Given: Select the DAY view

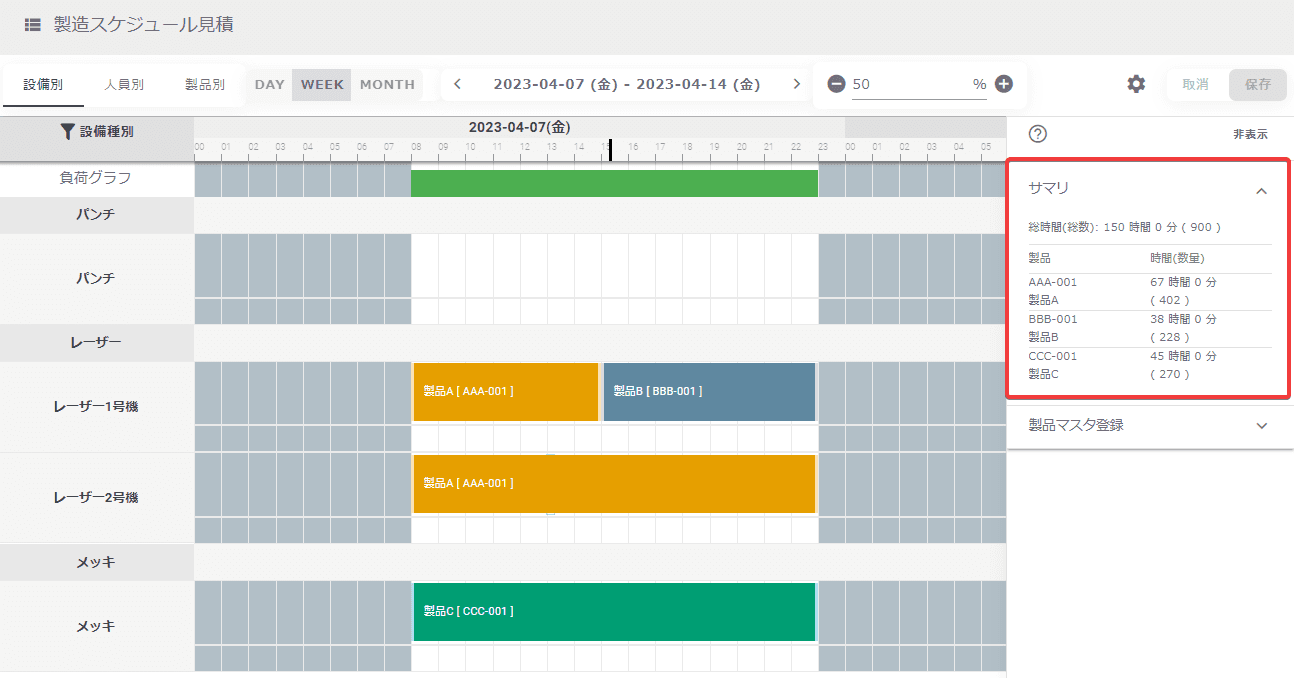Looking at the screenshot, I should coord(270,85).
